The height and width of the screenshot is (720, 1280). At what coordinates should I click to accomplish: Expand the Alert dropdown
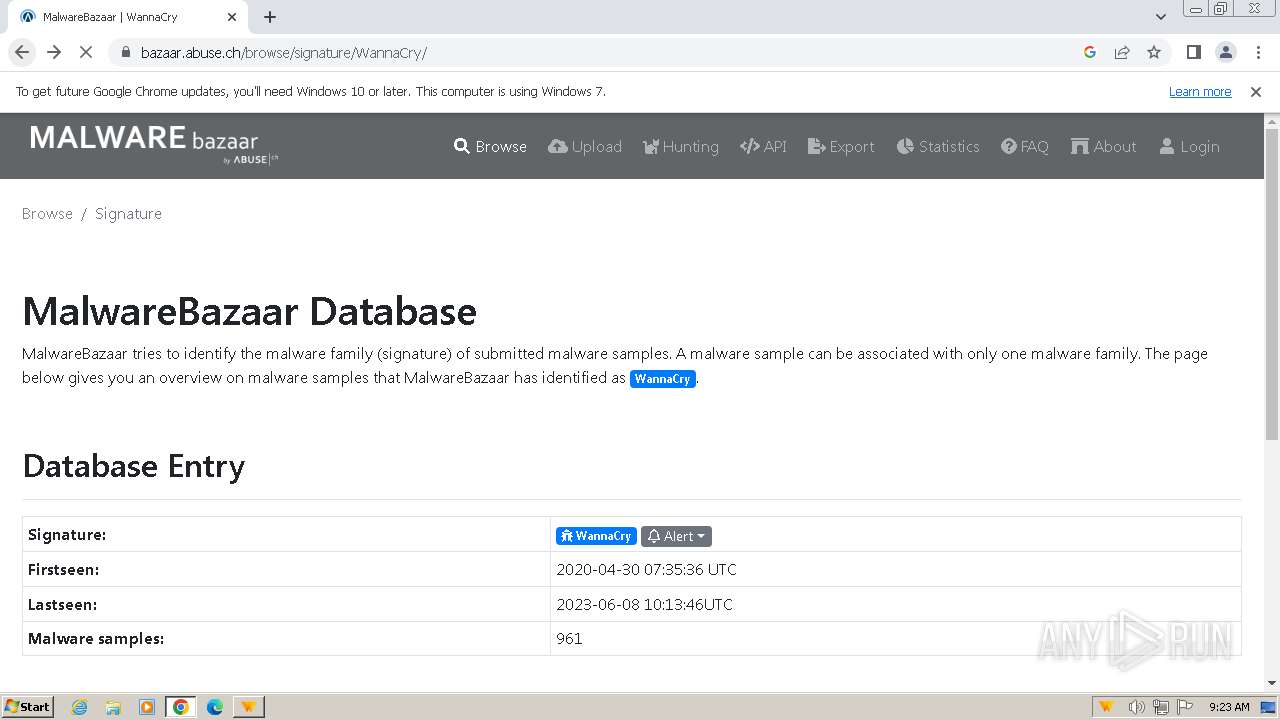click(x=676, y=536)
